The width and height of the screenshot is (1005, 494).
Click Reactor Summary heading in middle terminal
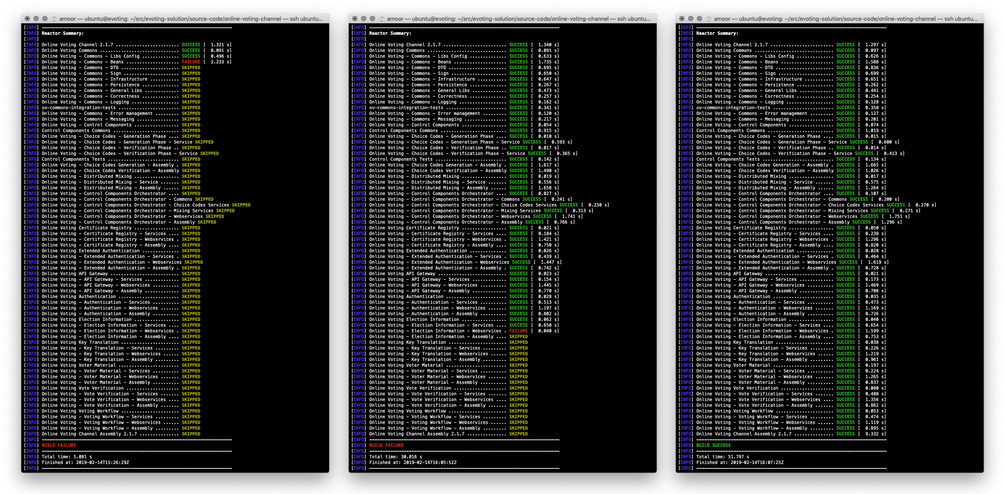pos(391,33)
